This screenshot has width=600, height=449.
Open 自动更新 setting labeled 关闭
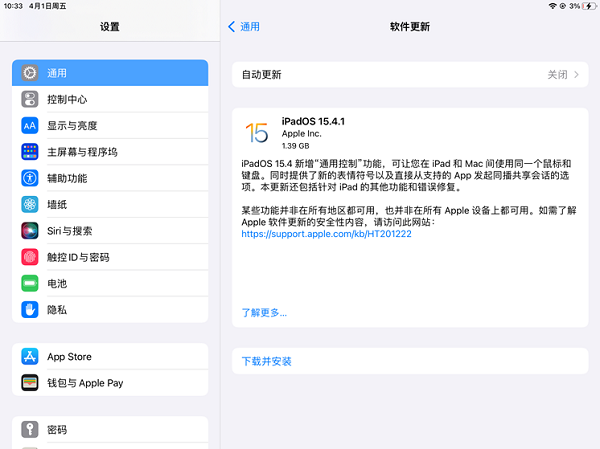pyautogui.click(x=410, y=74)
